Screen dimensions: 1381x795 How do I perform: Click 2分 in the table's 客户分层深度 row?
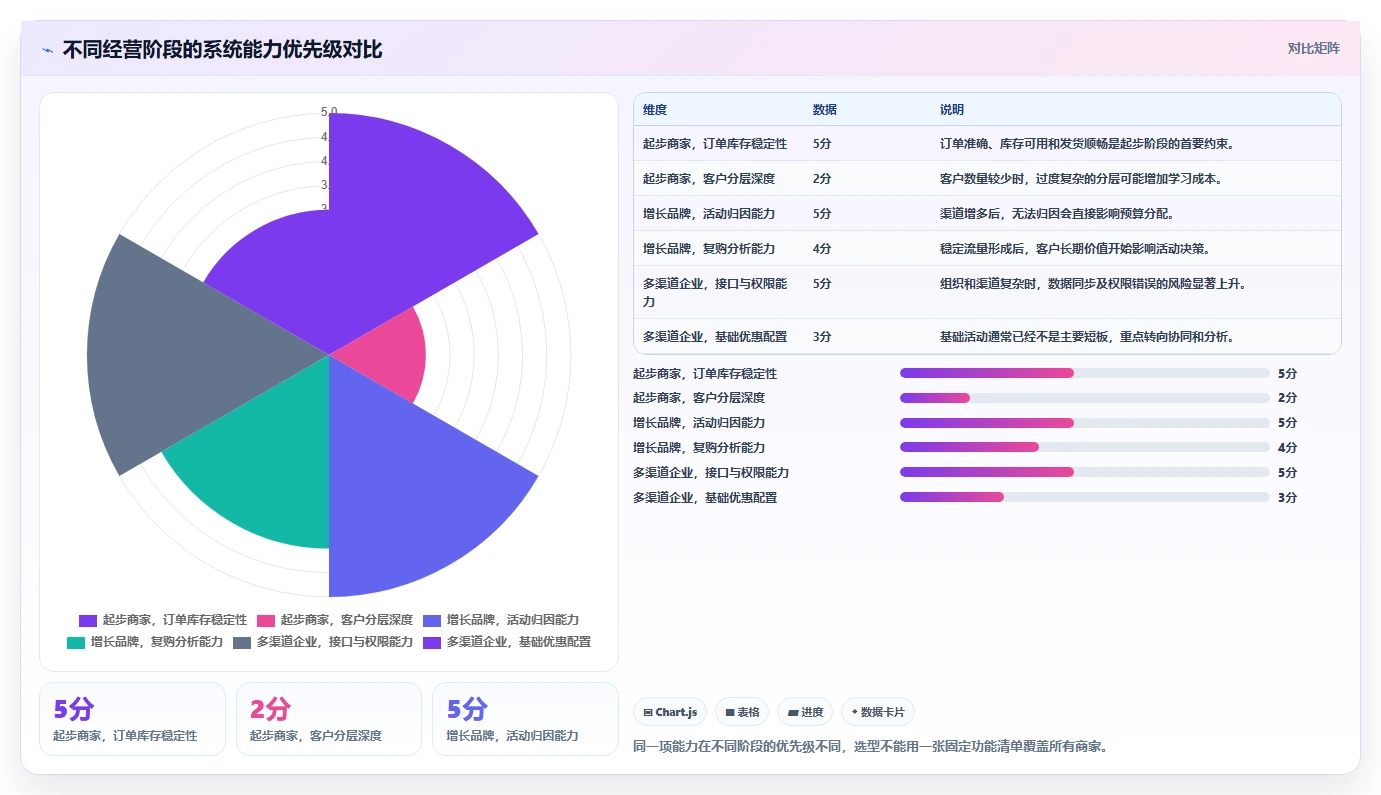click(822, 179)
